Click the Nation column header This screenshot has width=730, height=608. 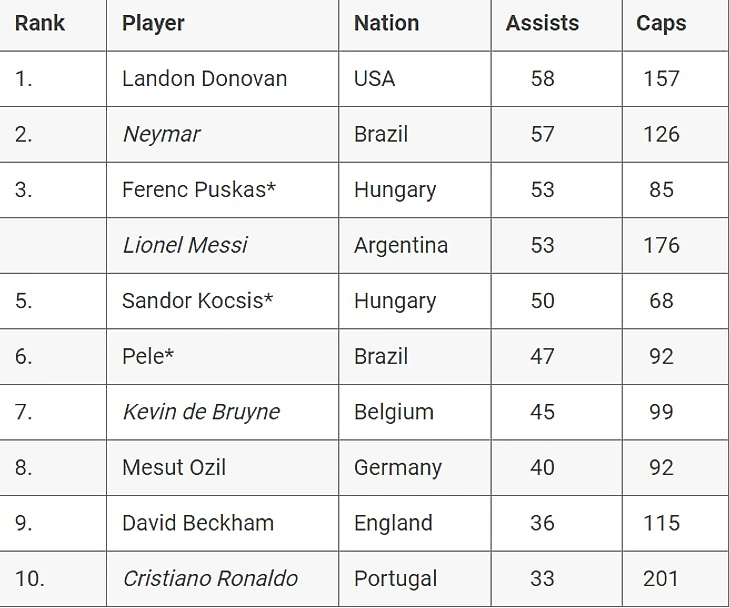pyautogui.click(x=386, y=23)
